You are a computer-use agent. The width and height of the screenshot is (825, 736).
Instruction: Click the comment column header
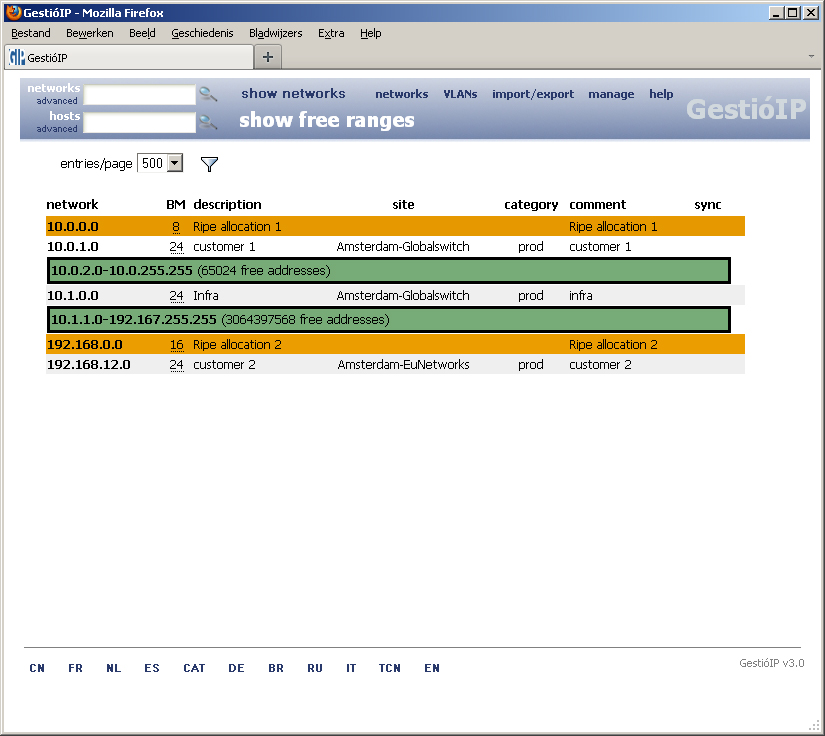coord(598,205)
